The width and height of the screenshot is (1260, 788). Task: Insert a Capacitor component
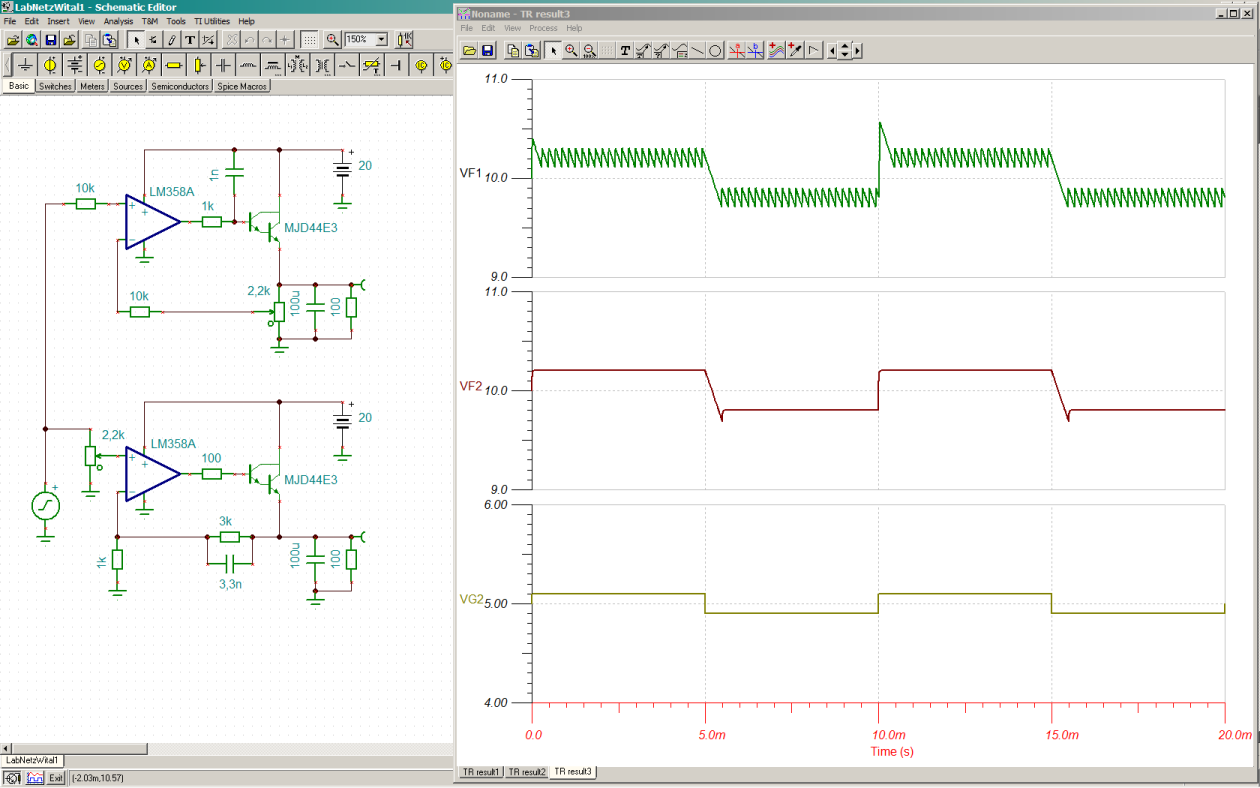223,65
